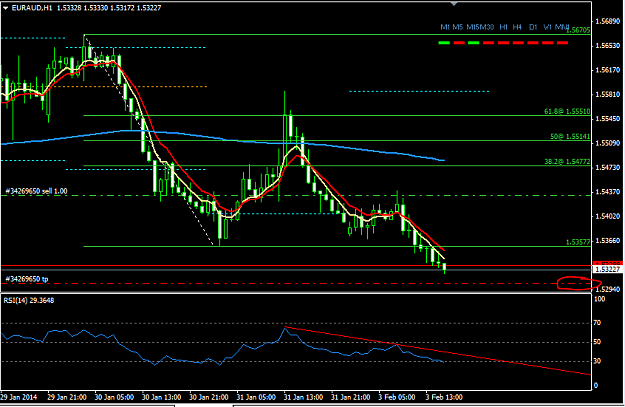Click the RSI scale value 70

[x=597, y=323]
